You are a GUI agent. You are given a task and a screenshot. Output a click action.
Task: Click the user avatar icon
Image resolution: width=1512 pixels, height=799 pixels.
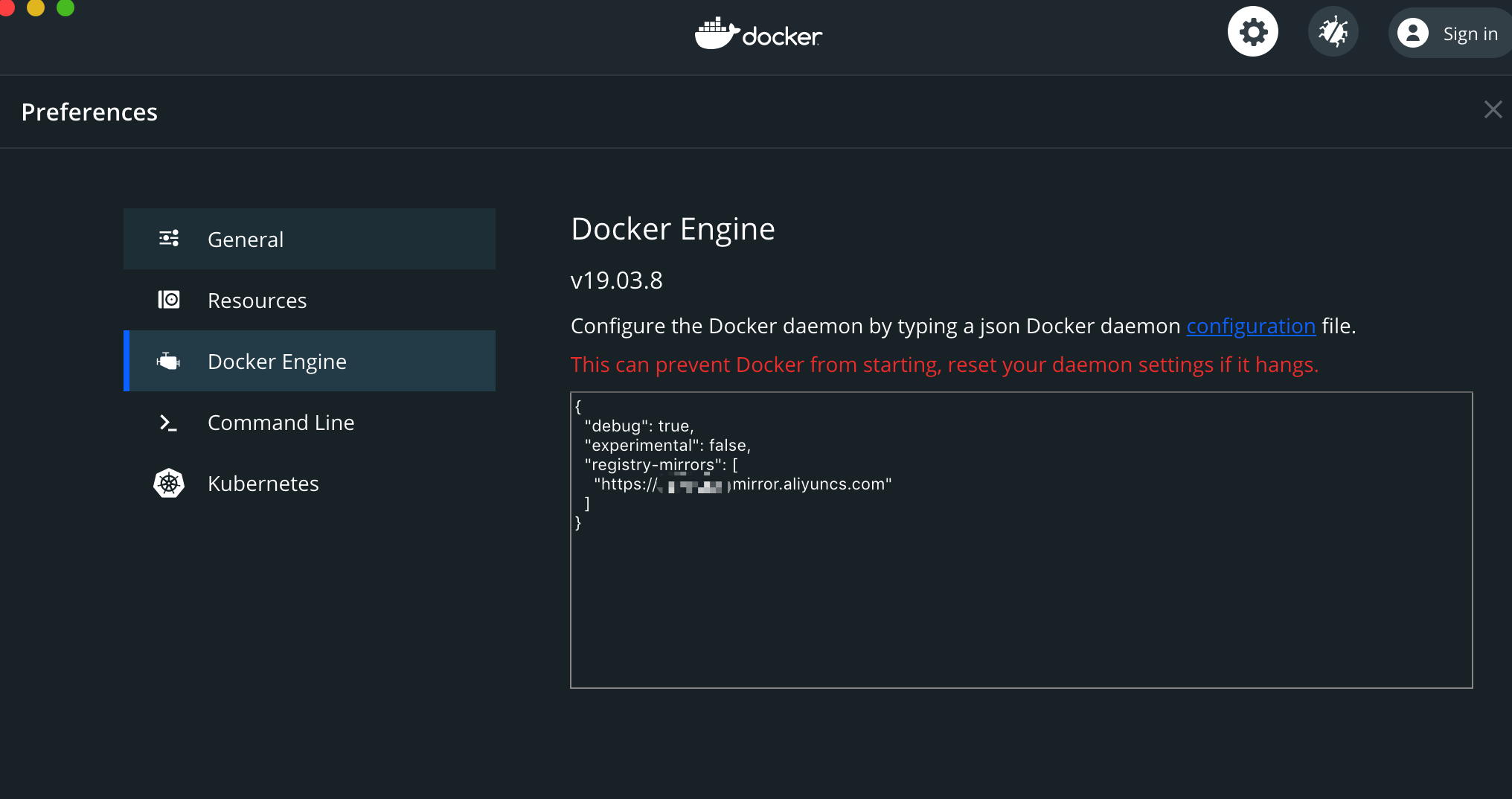point(1412,33)
